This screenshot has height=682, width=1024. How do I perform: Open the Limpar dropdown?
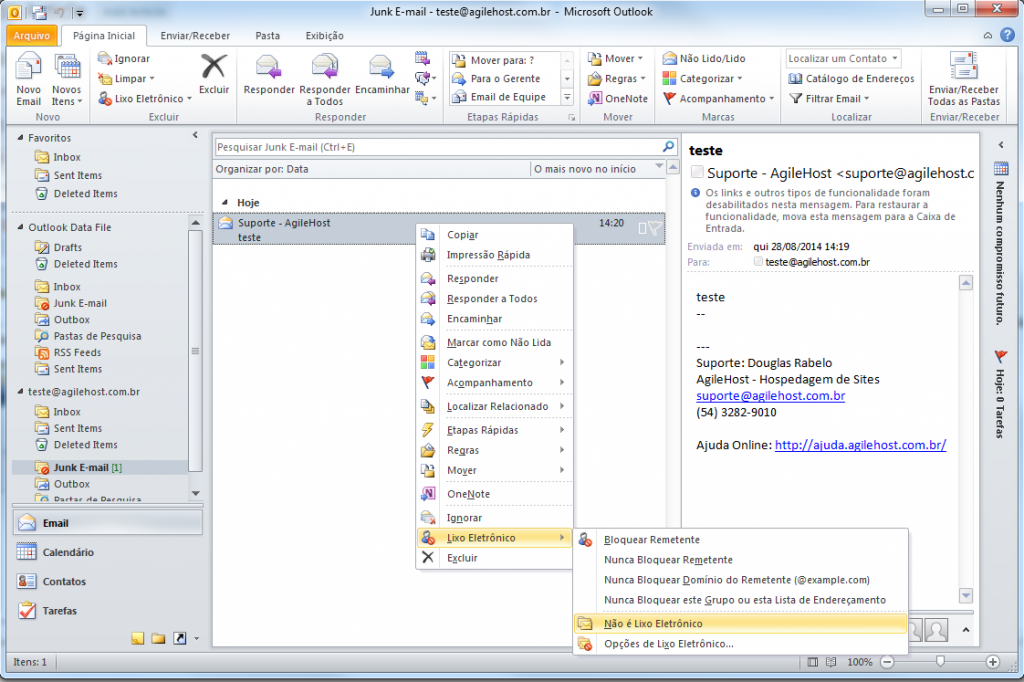pyautogui.click(x=127, y=78)
